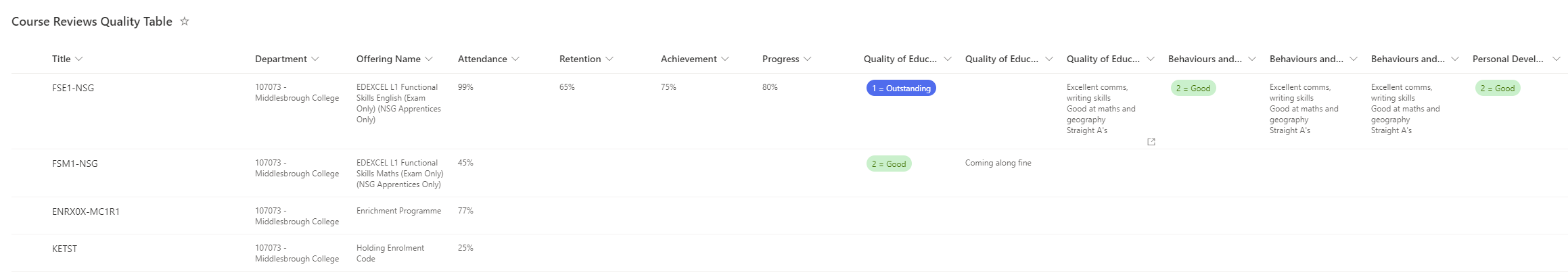Viewport: 1568px width, 275px height.
Task: Open the Retention column options
Action: pos(609,59)
